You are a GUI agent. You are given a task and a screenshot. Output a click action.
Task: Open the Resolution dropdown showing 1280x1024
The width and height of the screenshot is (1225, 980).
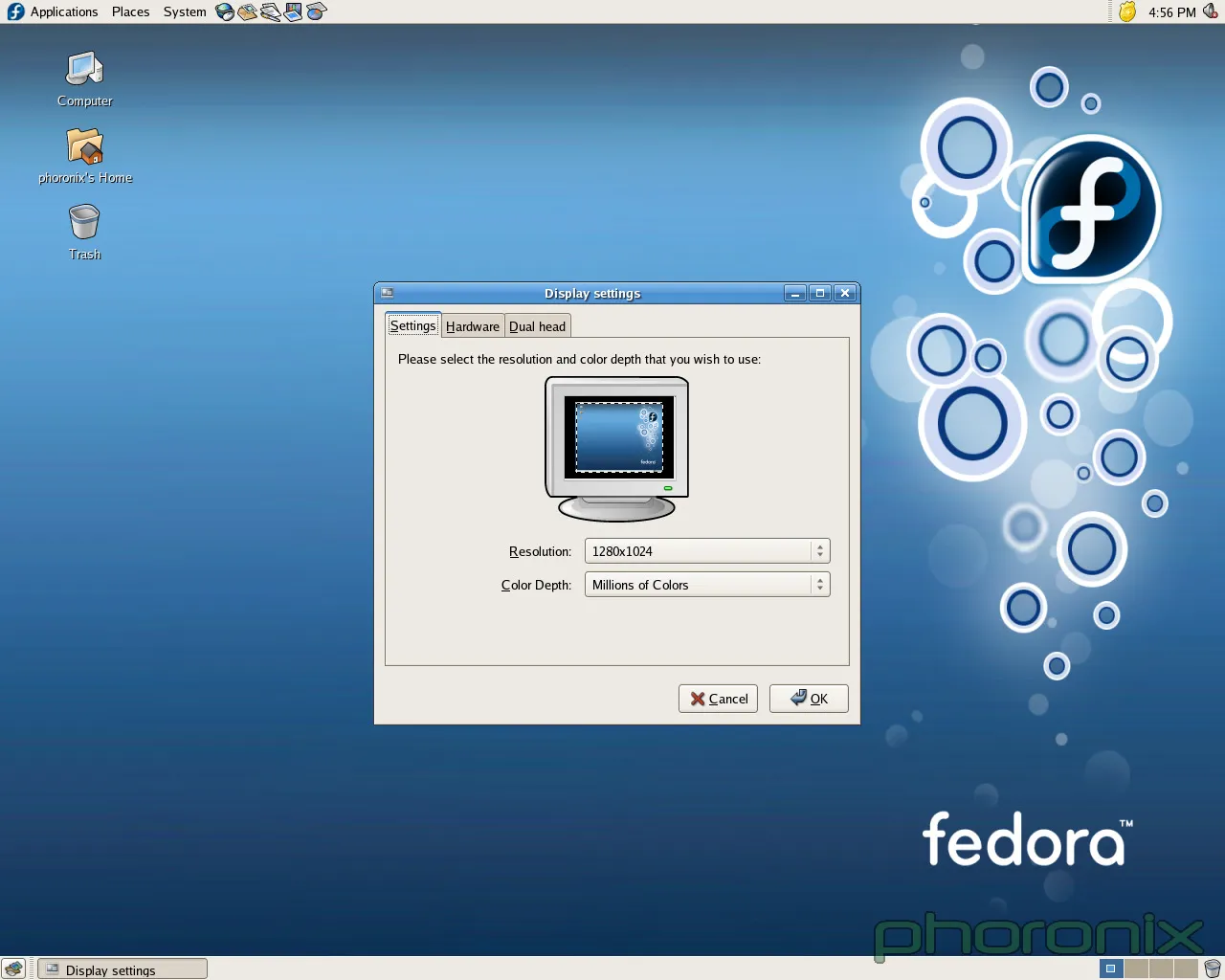707,551
